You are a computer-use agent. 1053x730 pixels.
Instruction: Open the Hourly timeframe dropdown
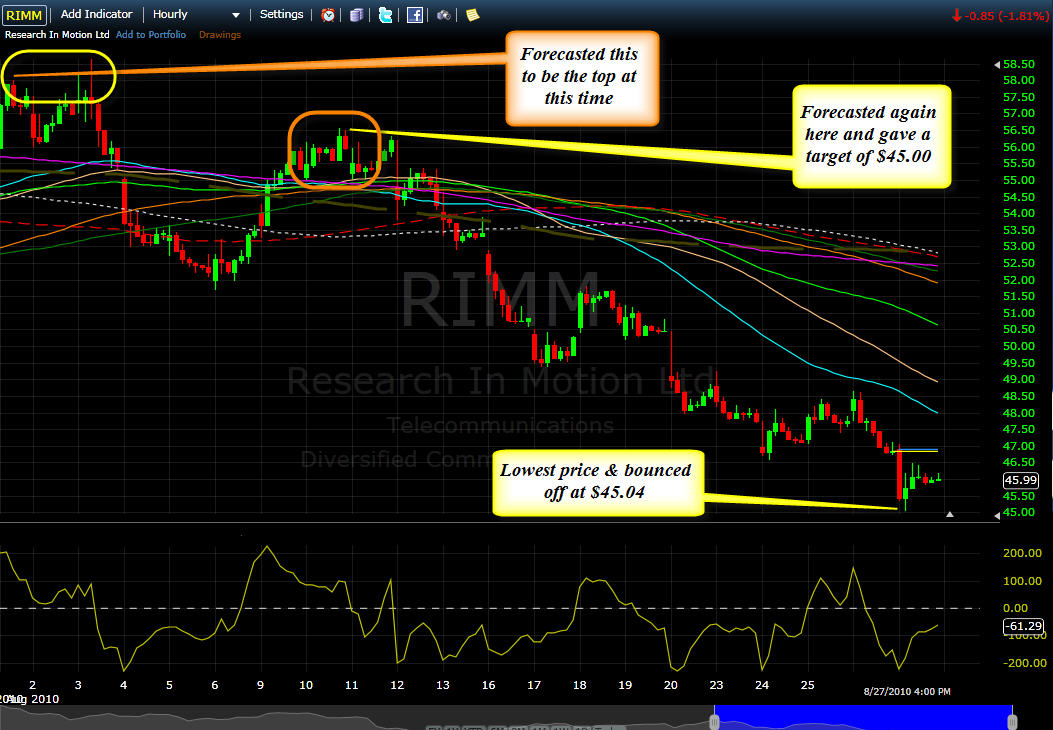[196, 14]
